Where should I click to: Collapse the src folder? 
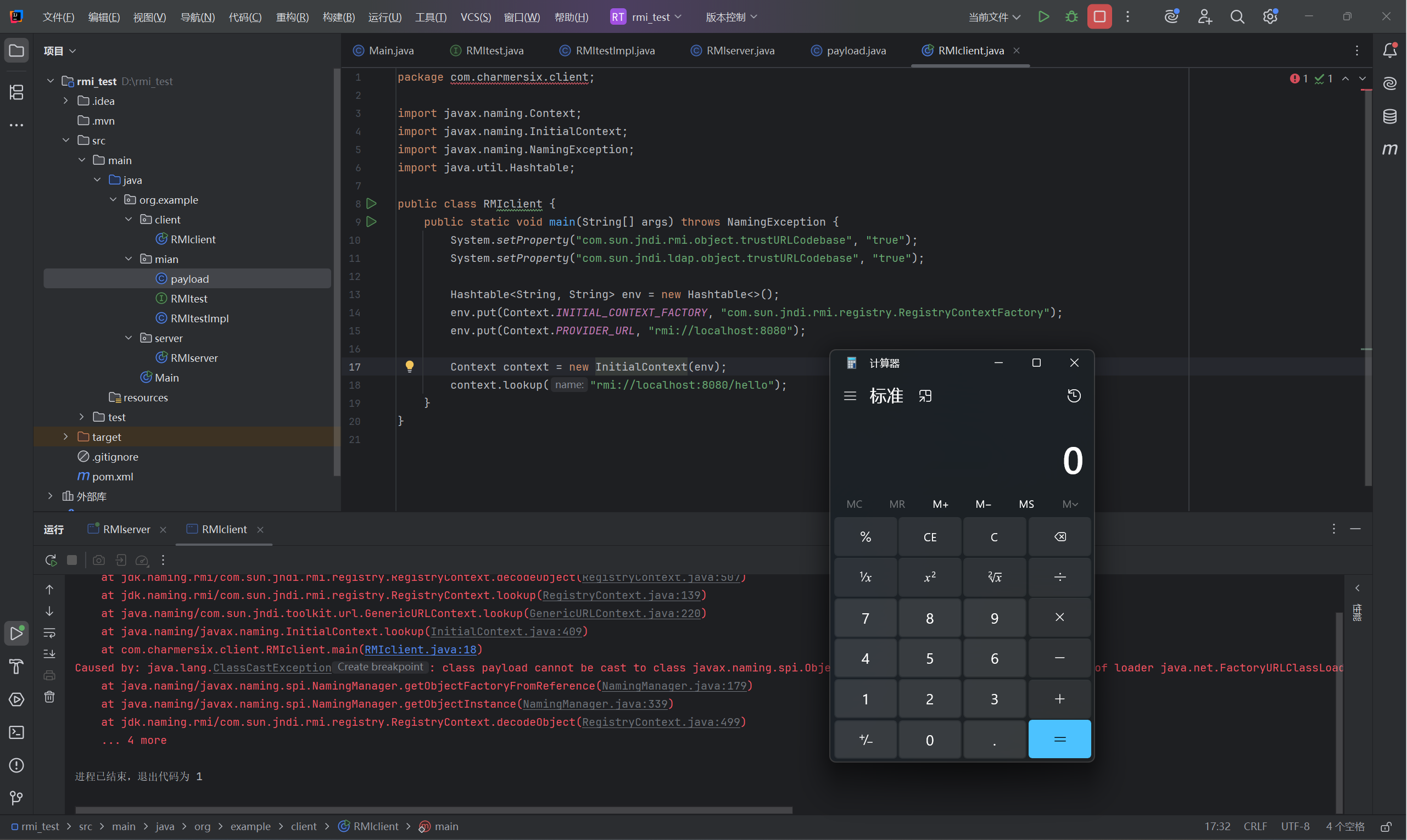point(66,140)
